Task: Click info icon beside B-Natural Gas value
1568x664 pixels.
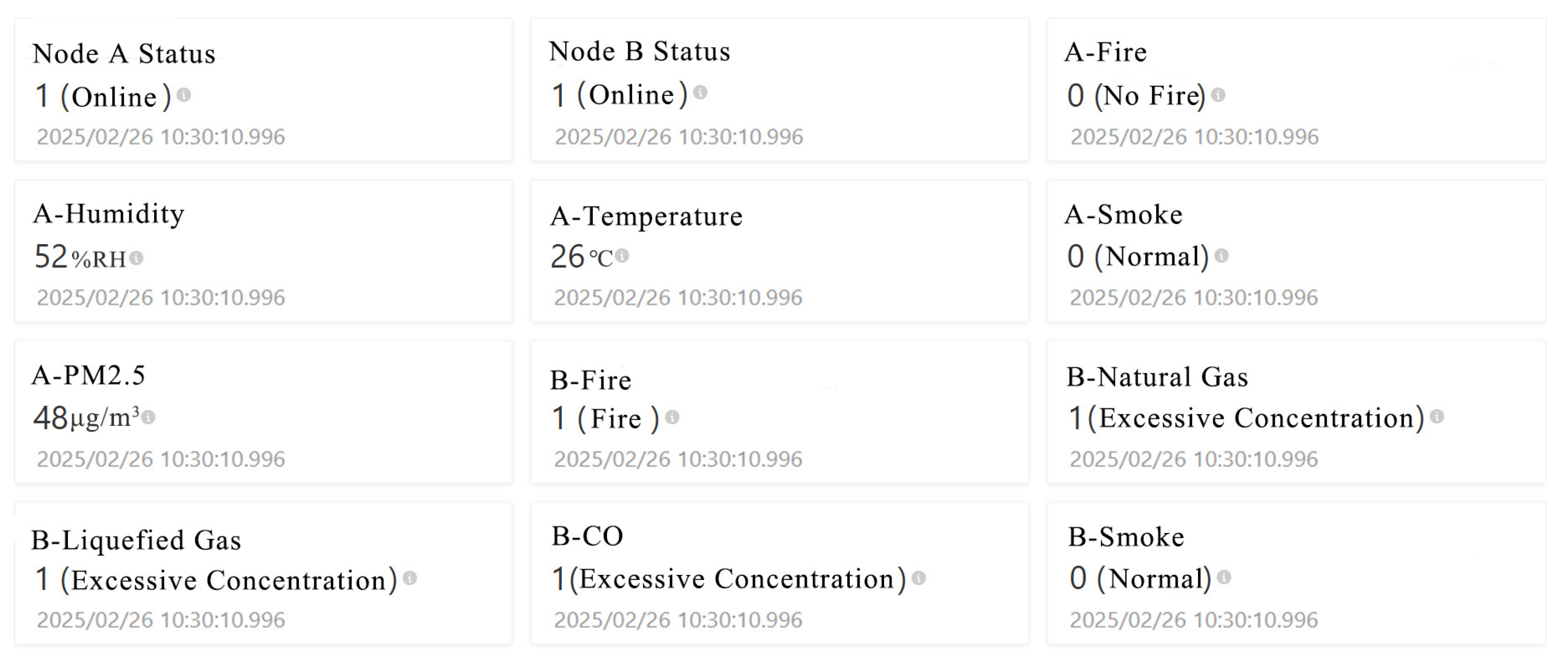Action: (x=1437, y=416)
